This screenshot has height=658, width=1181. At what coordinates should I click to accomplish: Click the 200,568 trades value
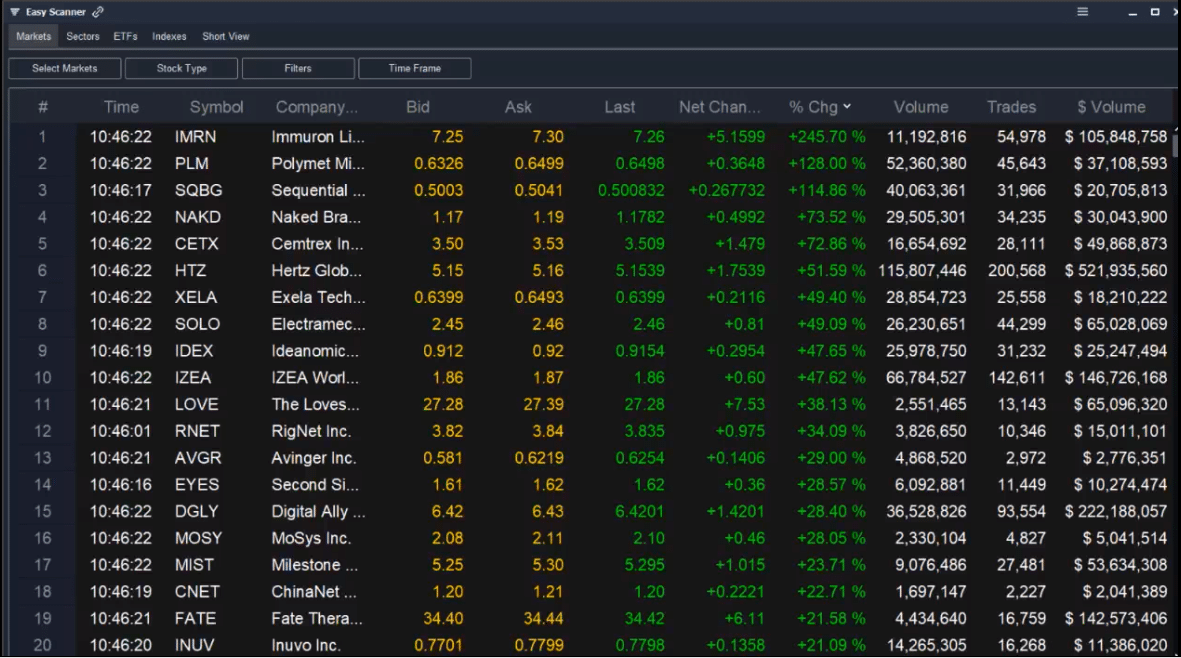click(1016, 270)
